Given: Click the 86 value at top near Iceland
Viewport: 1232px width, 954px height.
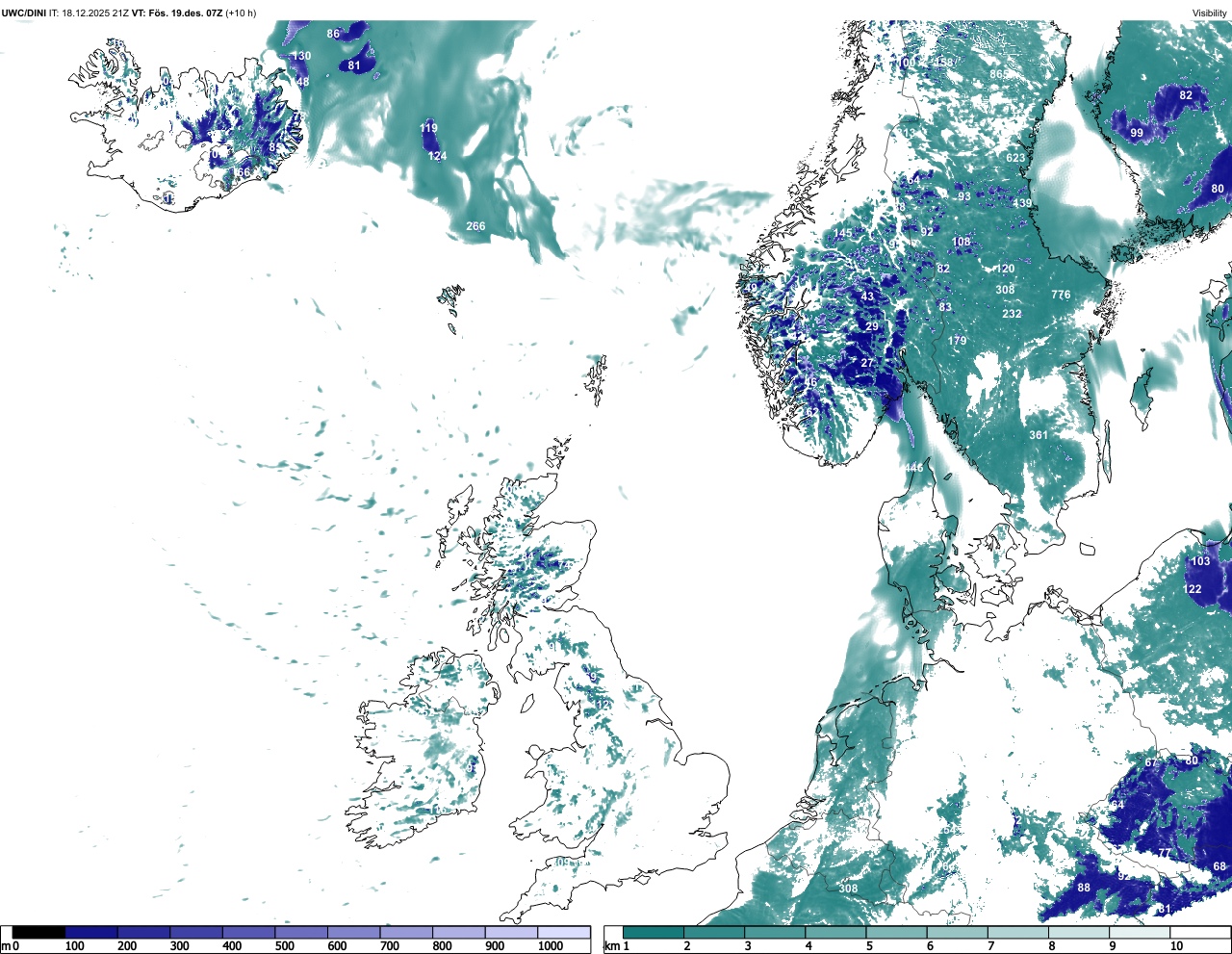Looking at the screenshot, I should pyautogui.click(x=333, y=34).
